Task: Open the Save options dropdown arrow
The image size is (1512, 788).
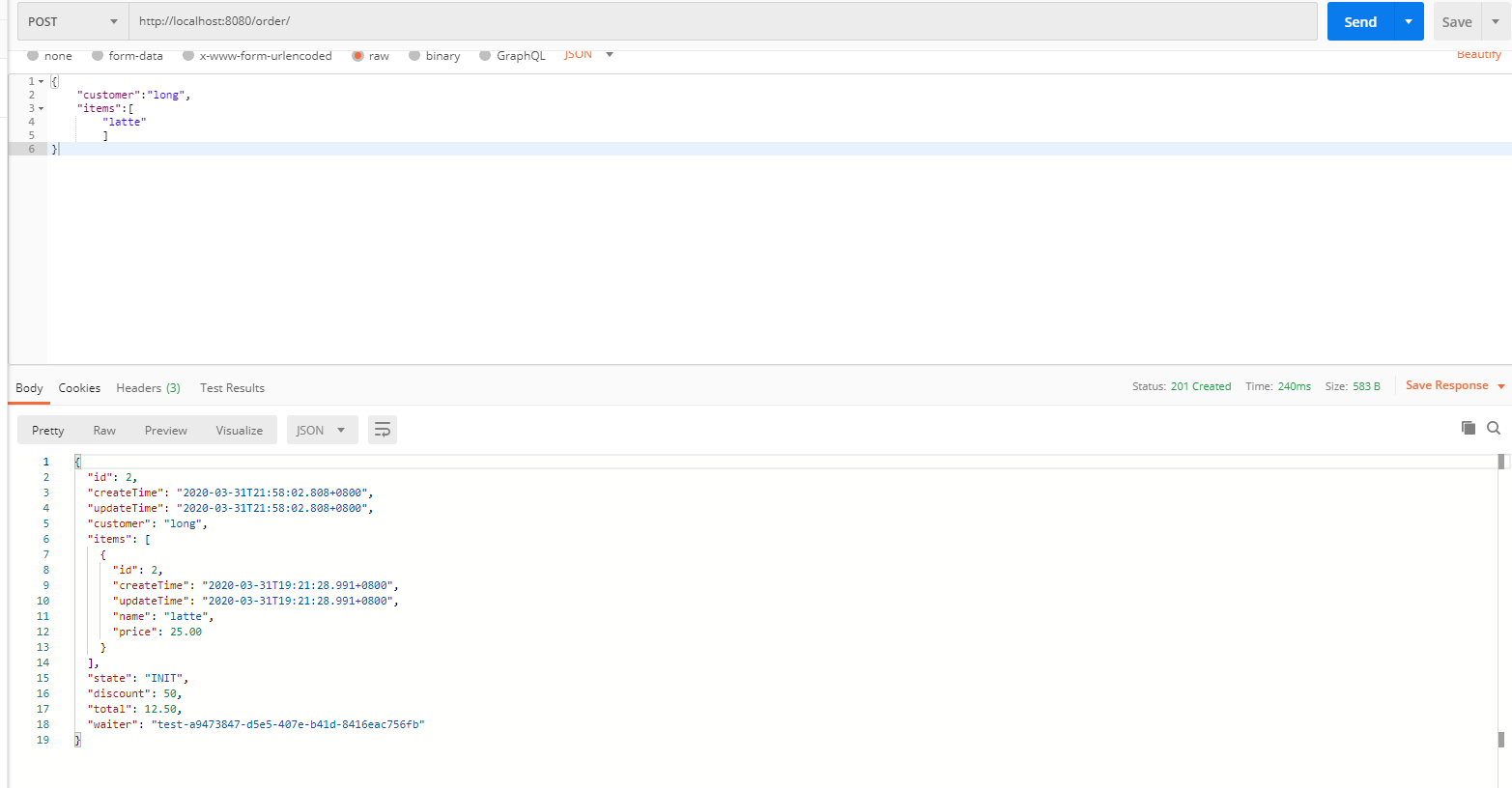Action: pyautogui.click(x=1496, y=21)
